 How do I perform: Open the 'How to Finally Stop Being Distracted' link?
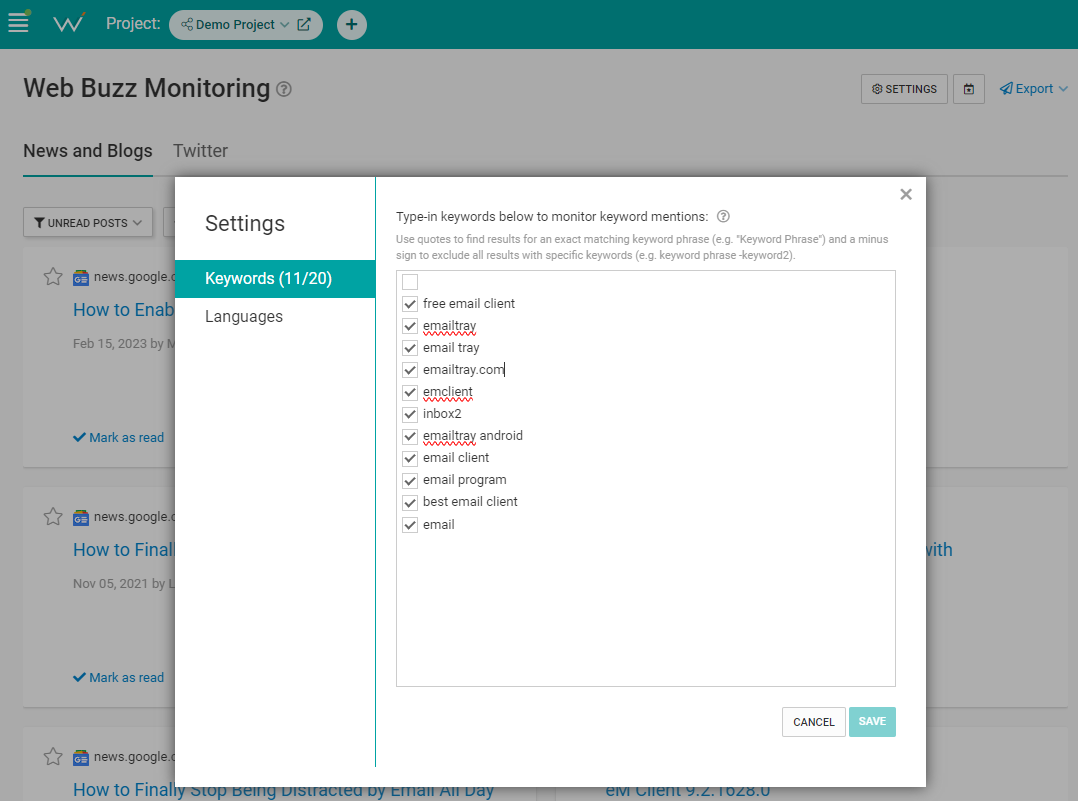coord(283,790)
